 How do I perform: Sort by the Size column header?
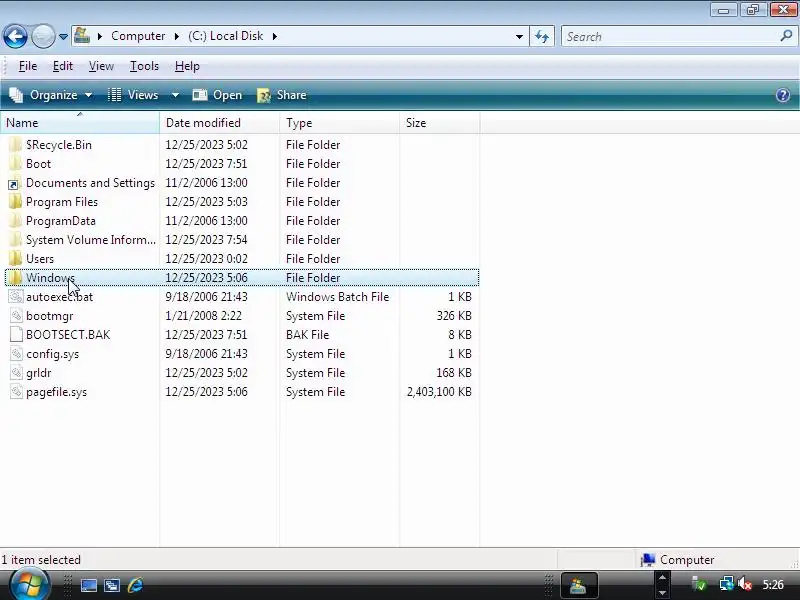439,123
